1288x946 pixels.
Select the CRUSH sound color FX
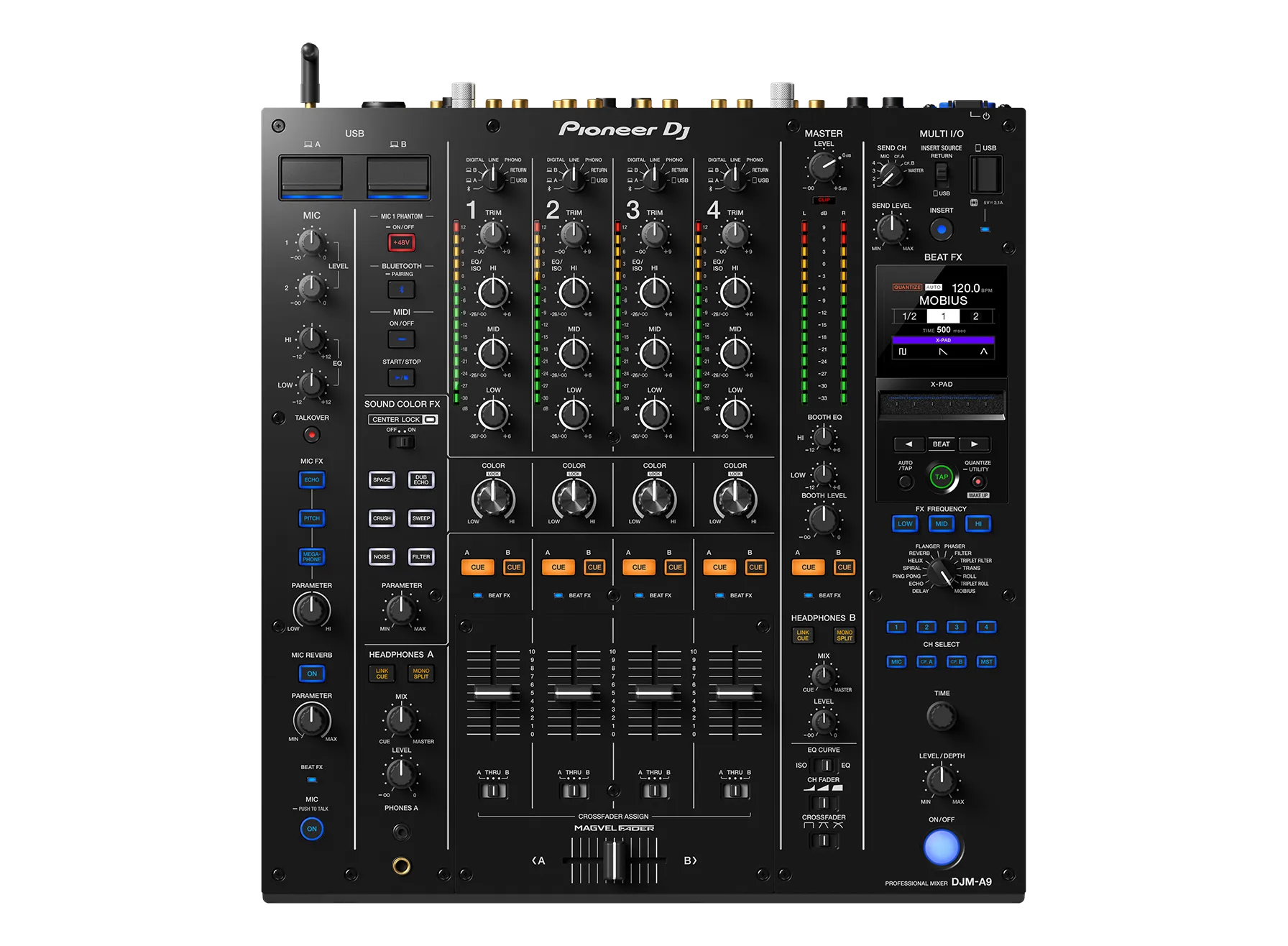coord(382,518)
